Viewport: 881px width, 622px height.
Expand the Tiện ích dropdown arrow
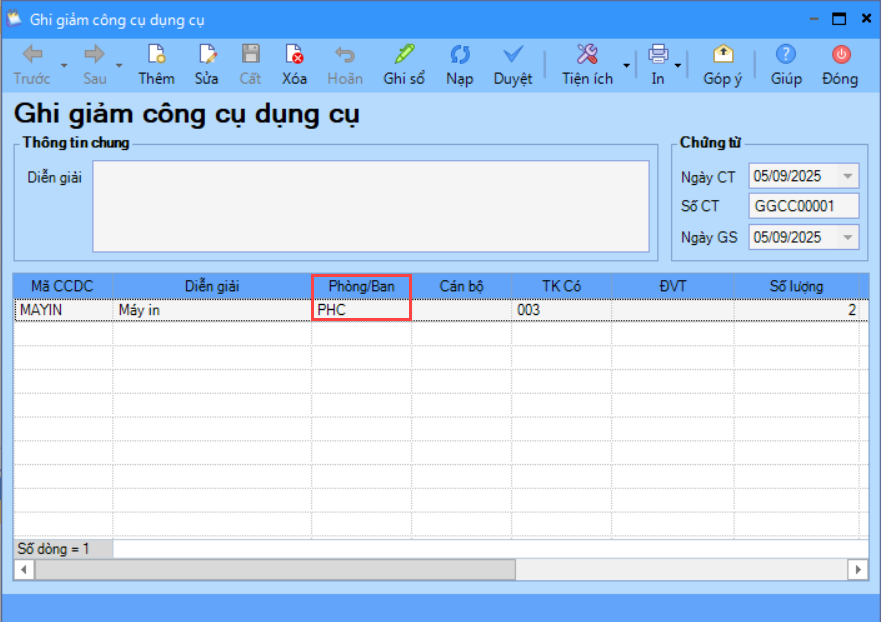pos(626,66)
